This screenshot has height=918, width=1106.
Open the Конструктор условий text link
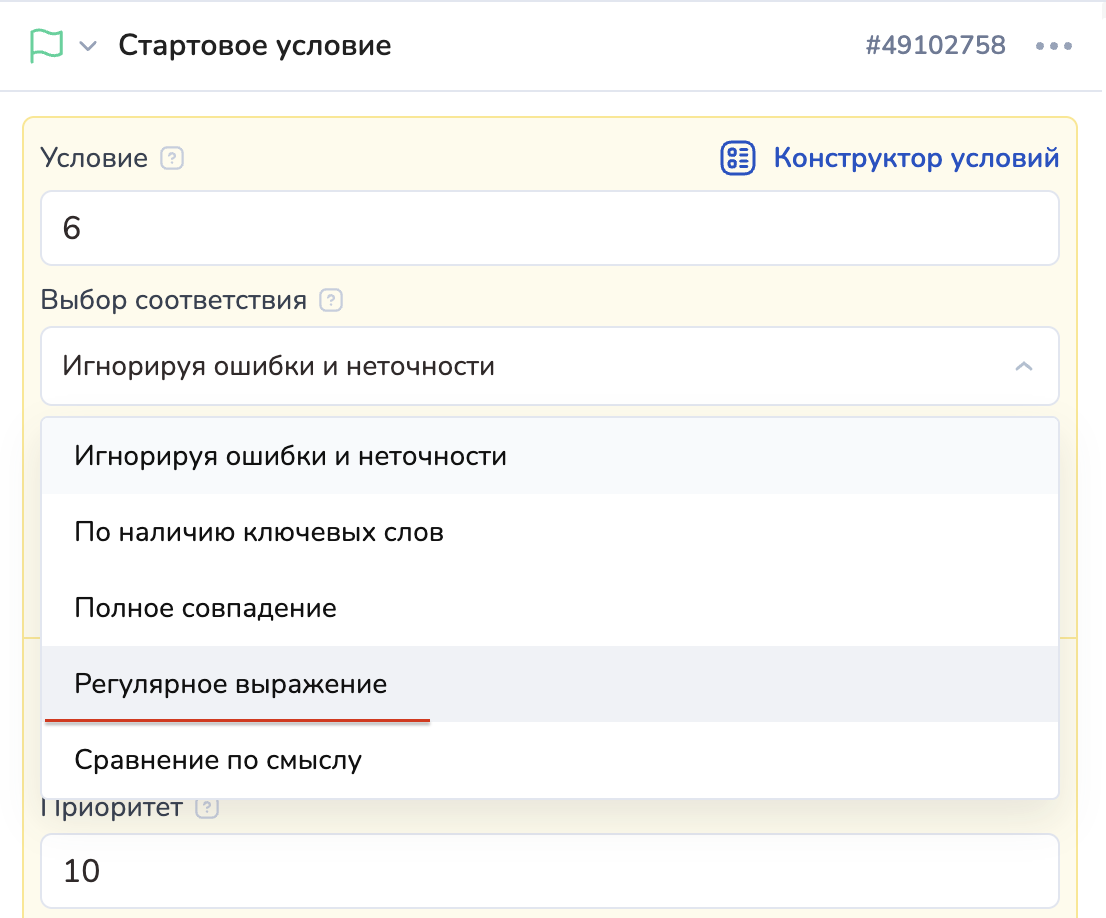pos(916,158)
